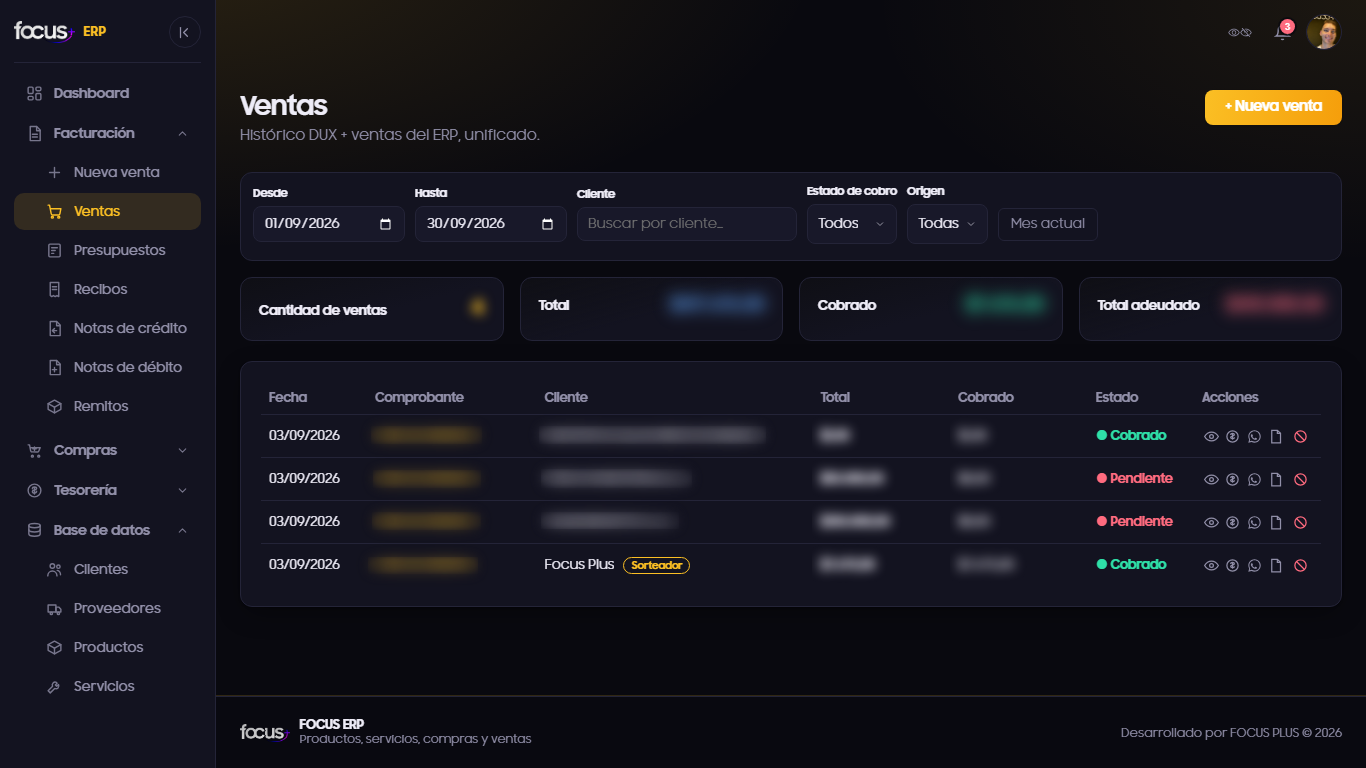The width and height of the screenshot is (1366, 768).
Task: Click Cobrado status in Focus Plus row
Action: pyautogui.click(x=1132, y=564)
